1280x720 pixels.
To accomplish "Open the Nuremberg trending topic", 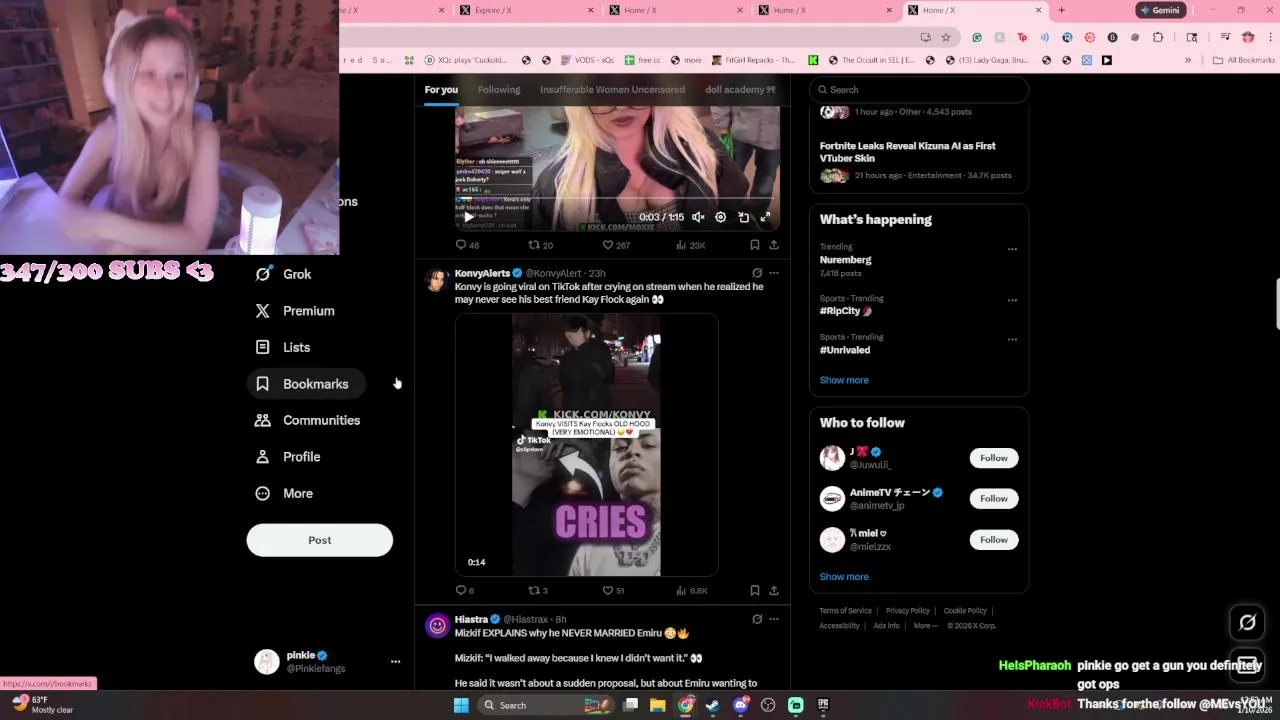I will coord(919,259).
